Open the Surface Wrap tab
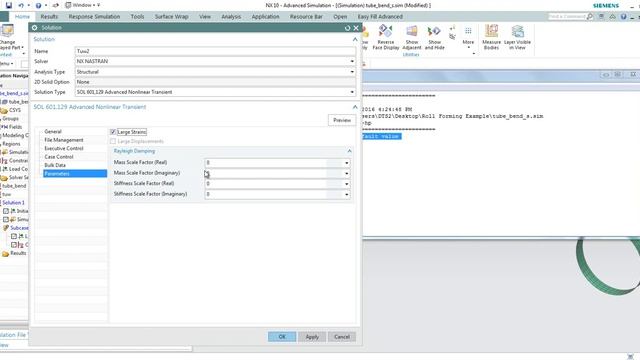 pos(171,17)
